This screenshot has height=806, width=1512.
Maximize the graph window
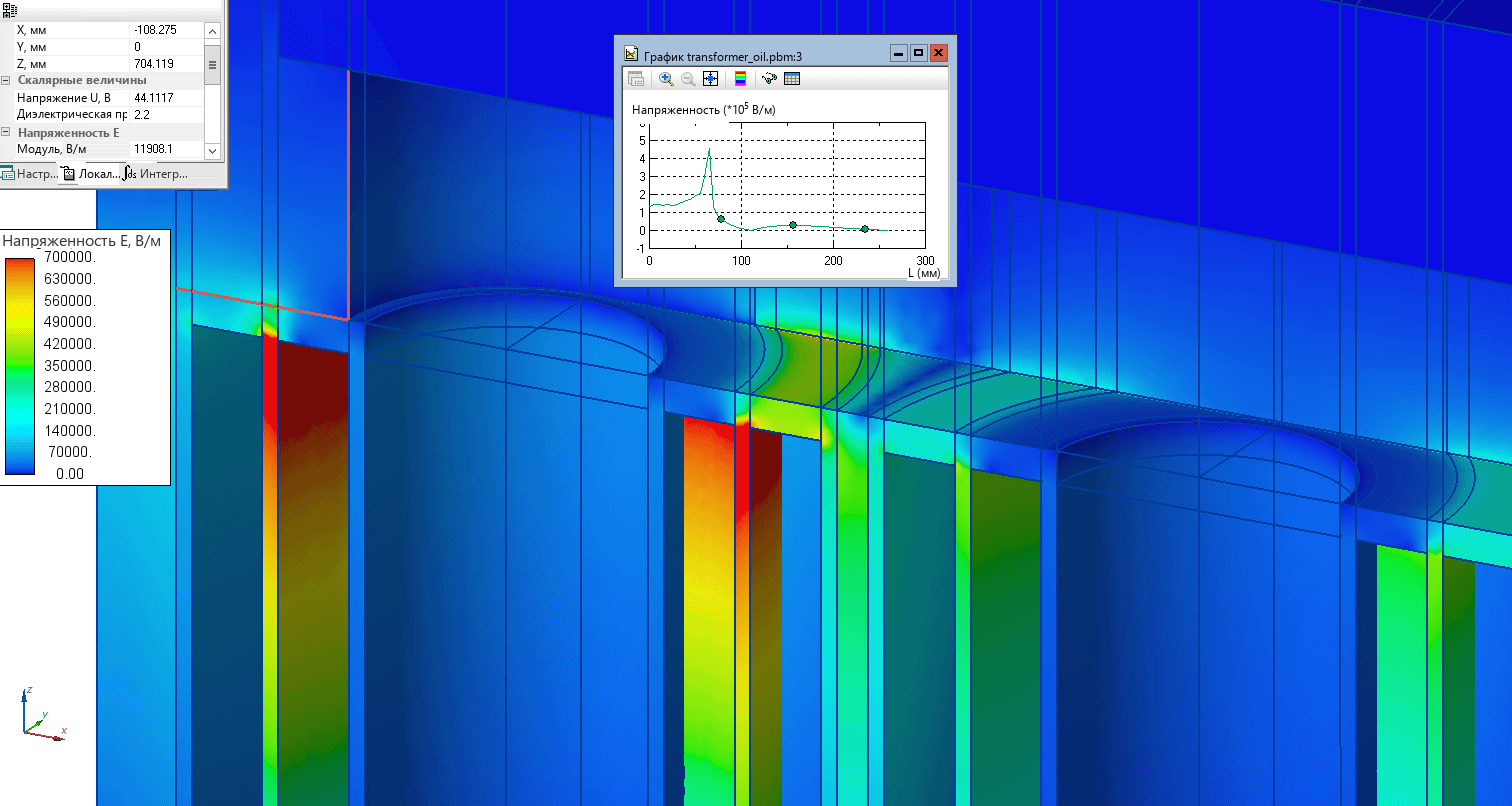[918, 53]
